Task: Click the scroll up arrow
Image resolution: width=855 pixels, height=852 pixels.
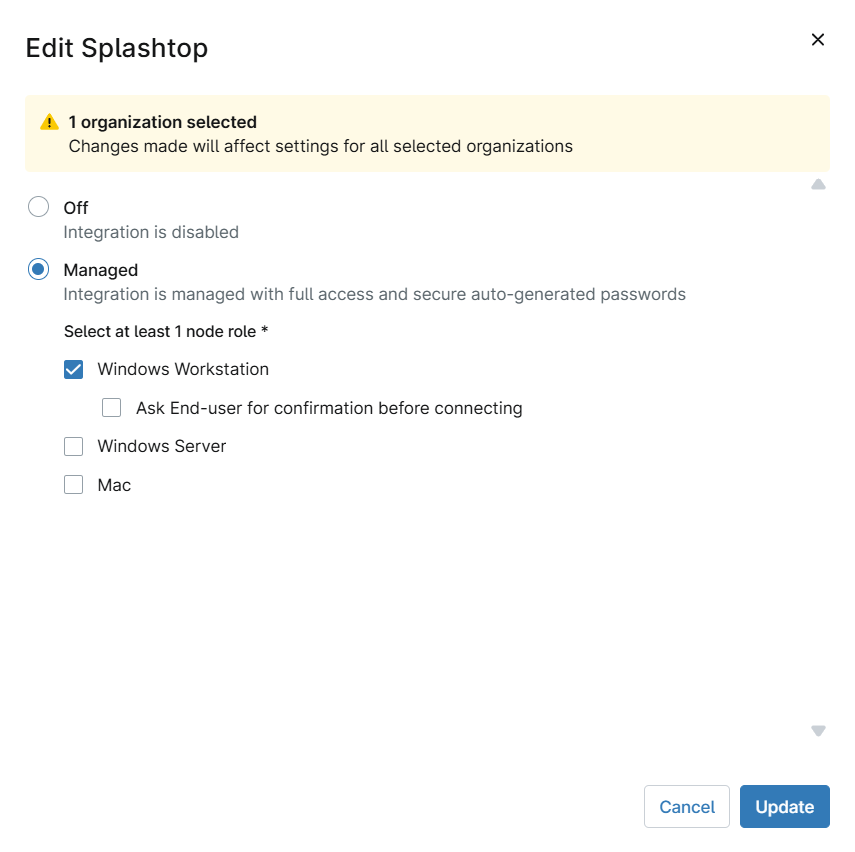Action: pos(818,184)
